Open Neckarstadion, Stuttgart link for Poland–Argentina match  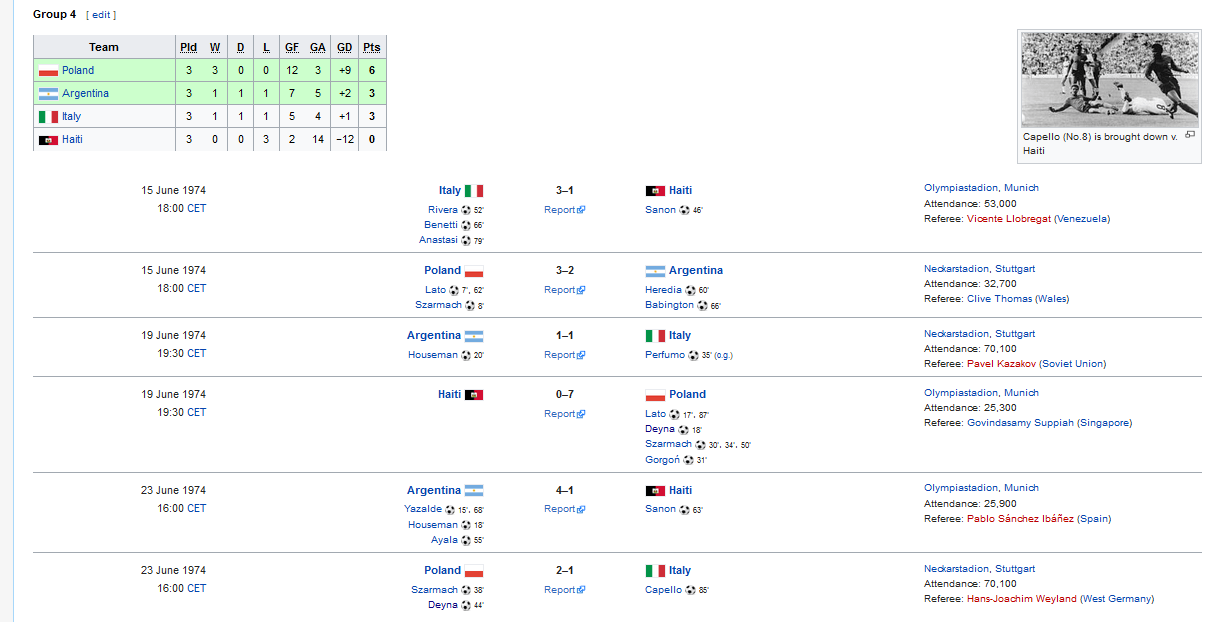[x=979, y=269]
